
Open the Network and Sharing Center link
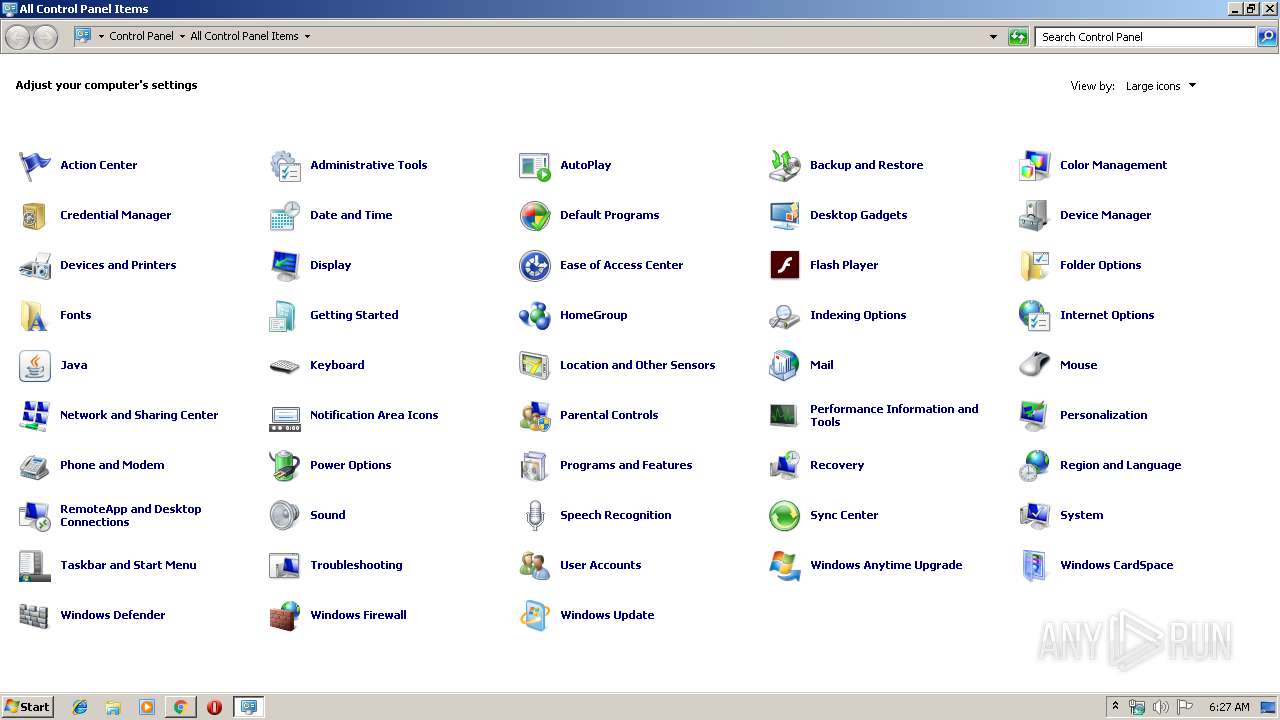(x=139, y=415)
